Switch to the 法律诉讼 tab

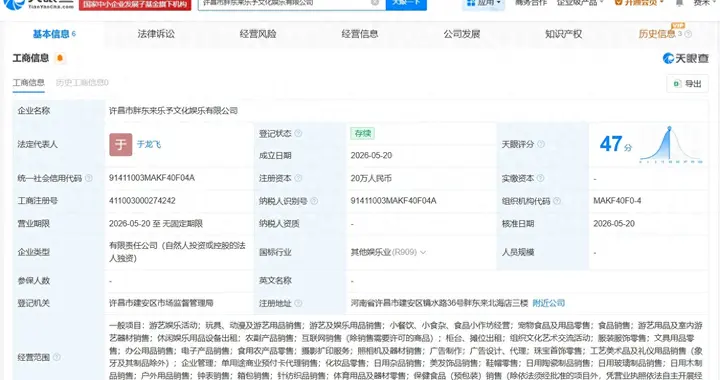pyautogui.click(x=156, y=34)
